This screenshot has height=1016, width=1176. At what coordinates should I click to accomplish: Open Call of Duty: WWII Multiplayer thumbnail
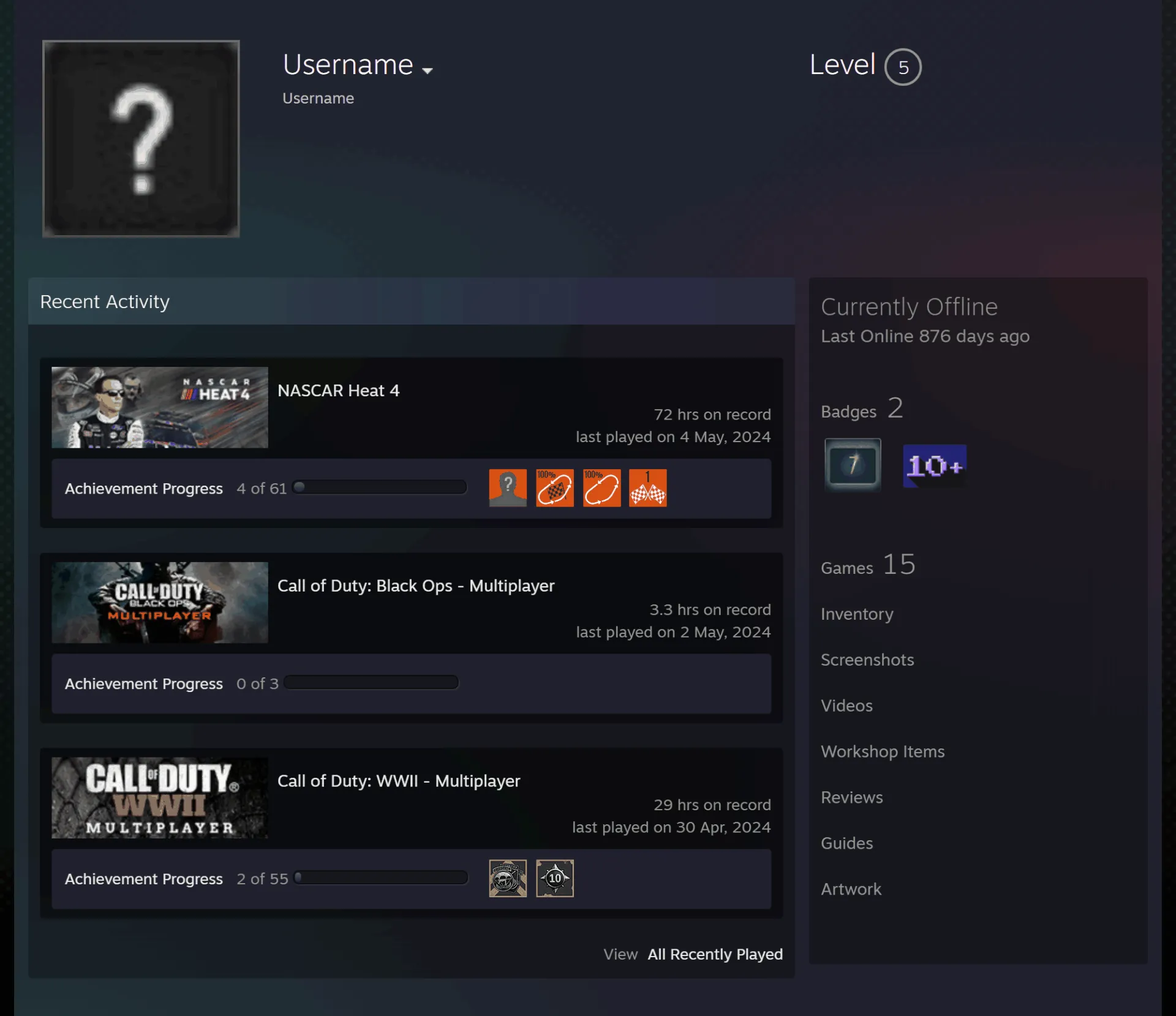[x=160, y=798]
